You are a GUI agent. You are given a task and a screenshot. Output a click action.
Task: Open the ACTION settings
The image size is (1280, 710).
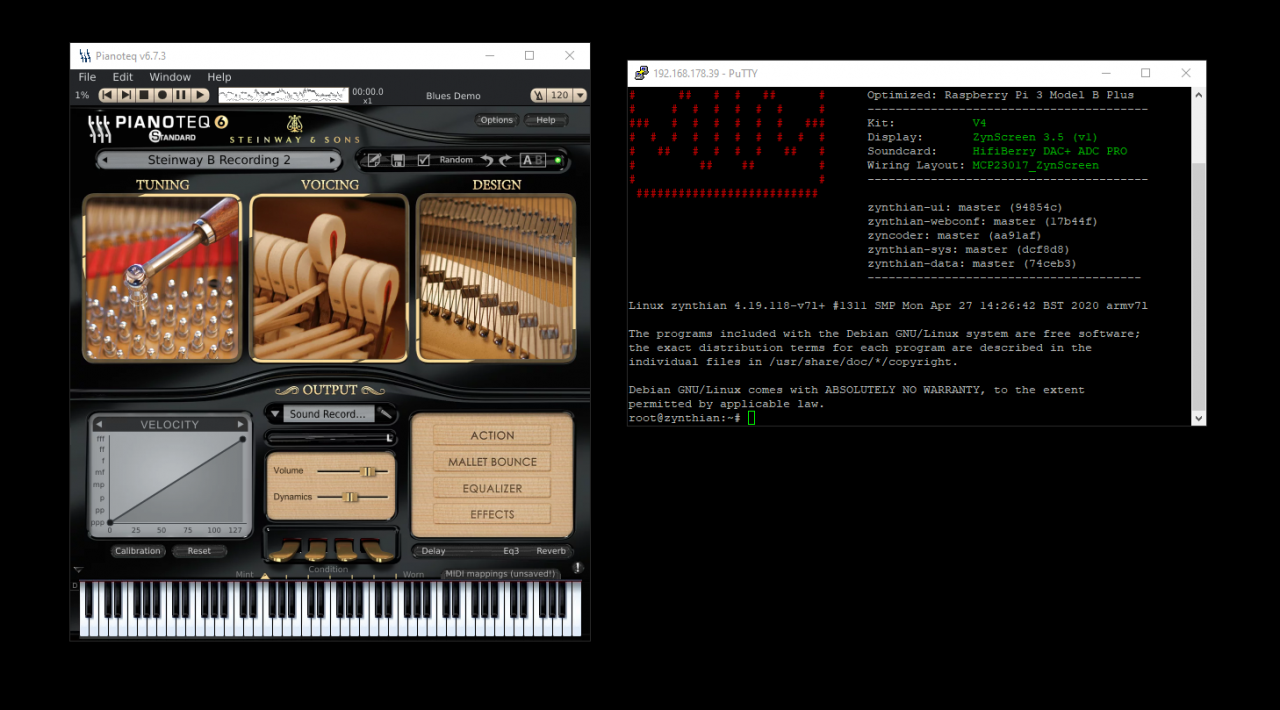pos(492,436)
